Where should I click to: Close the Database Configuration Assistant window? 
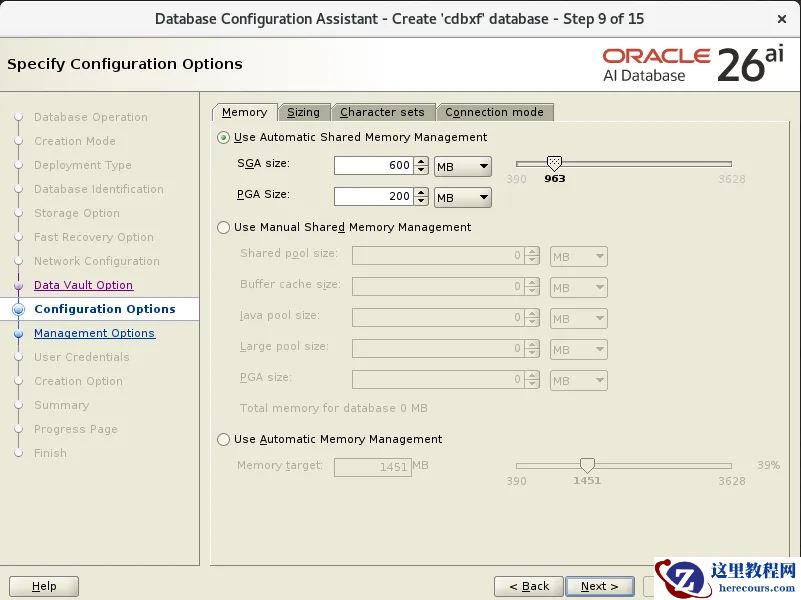782,19
